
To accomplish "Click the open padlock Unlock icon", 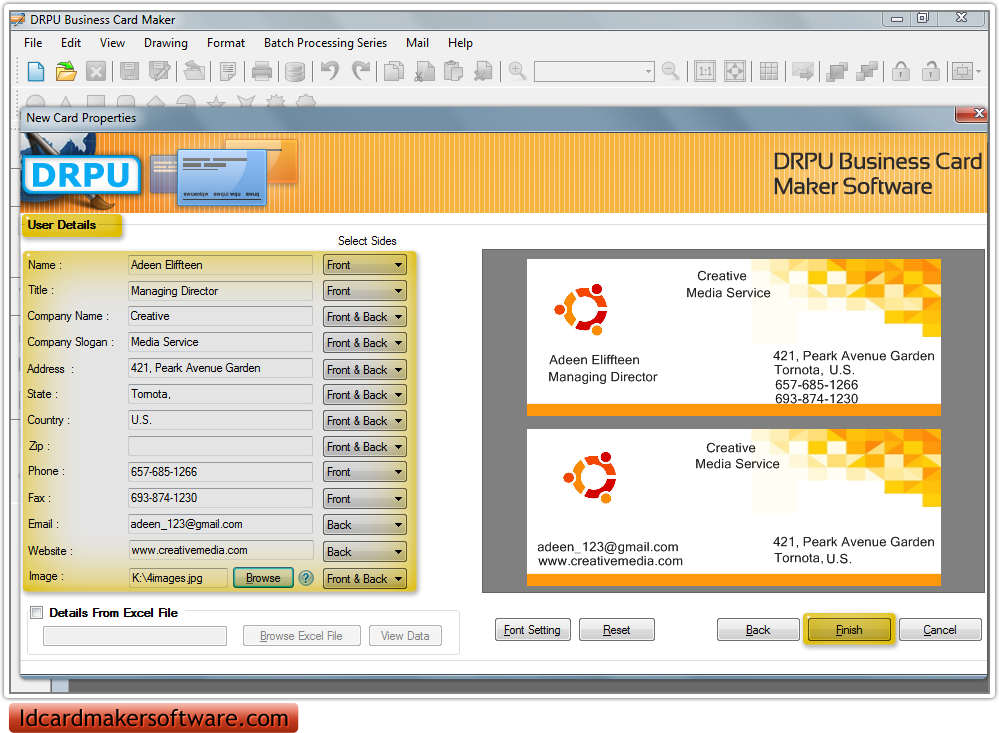I will coord(930,71).
